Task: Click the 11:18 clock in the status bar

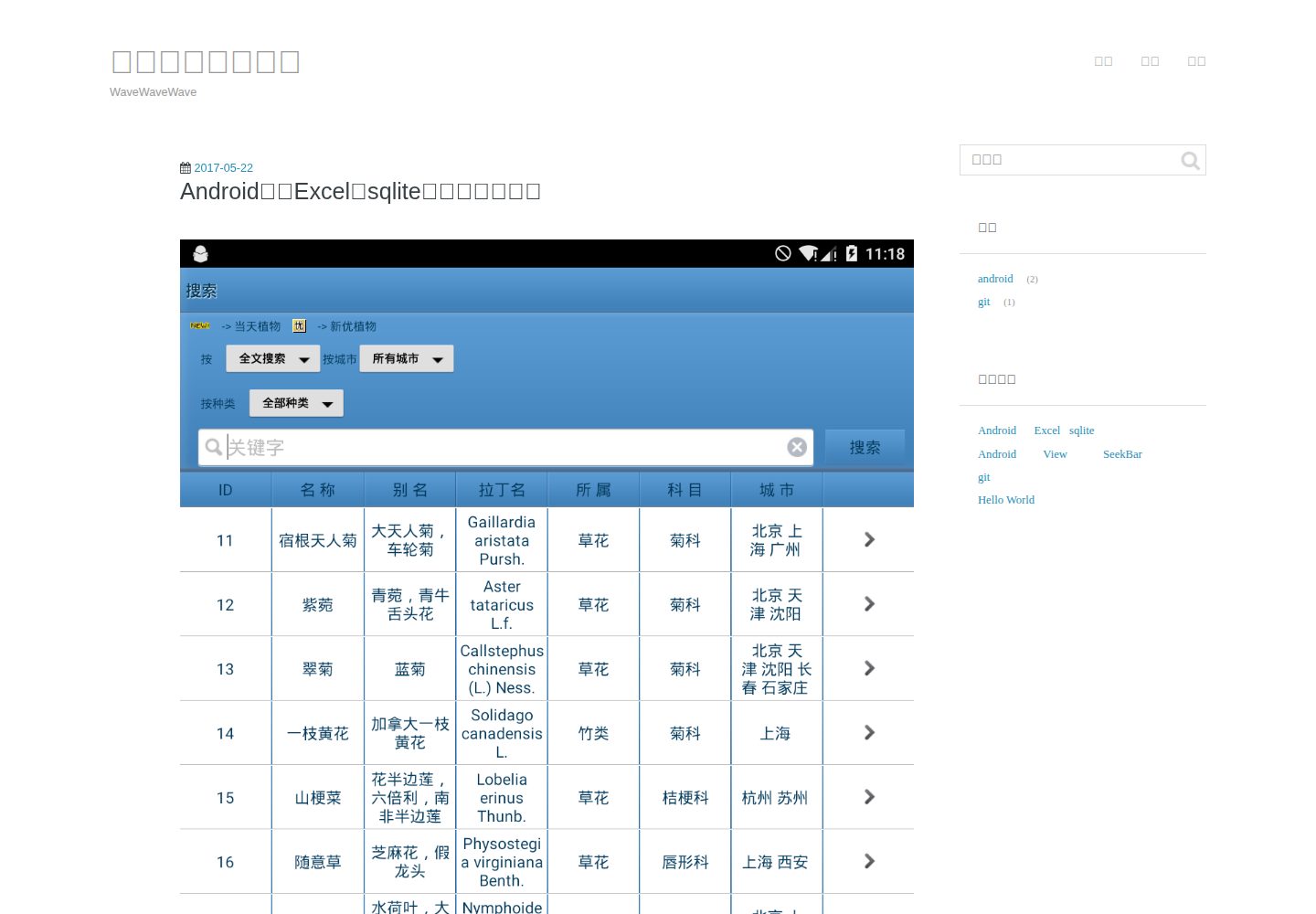Action: click(x=885, y=254)
